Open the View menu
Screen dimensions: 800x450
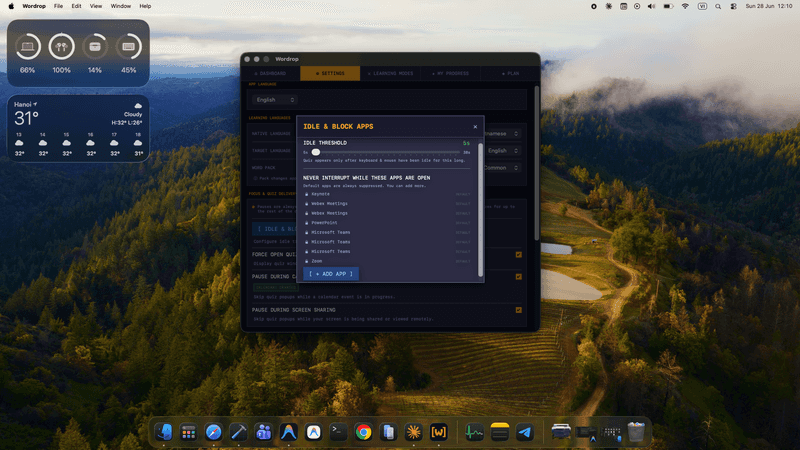click(95, 6)
